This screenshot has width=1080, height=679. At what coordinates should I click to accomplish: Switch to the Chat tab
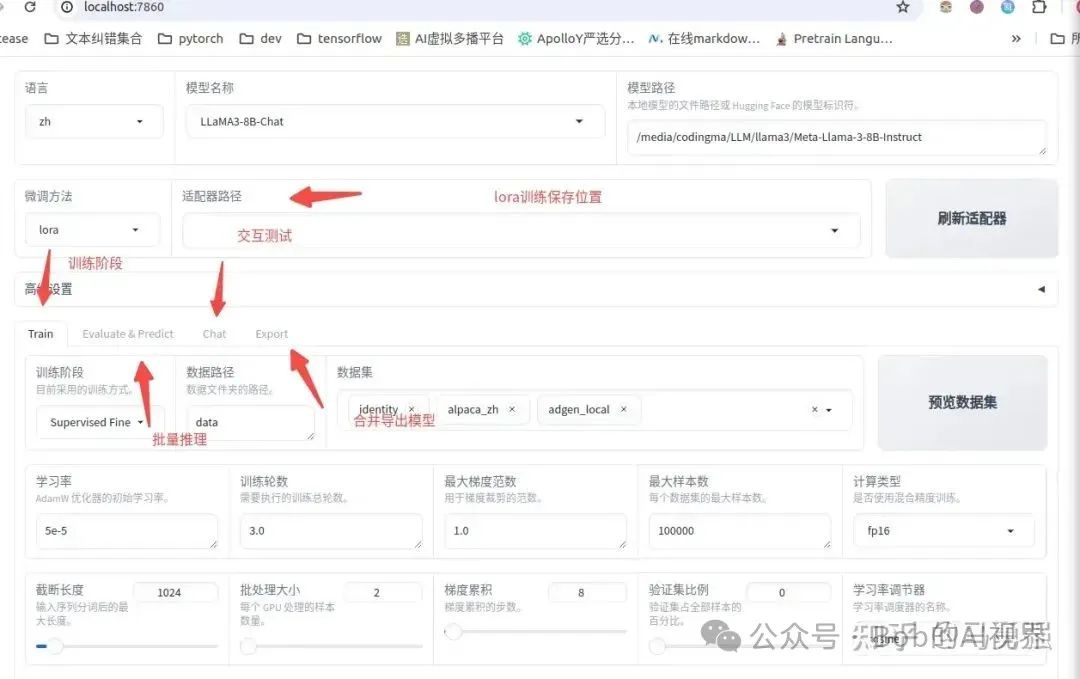click(x=214, y=334)
